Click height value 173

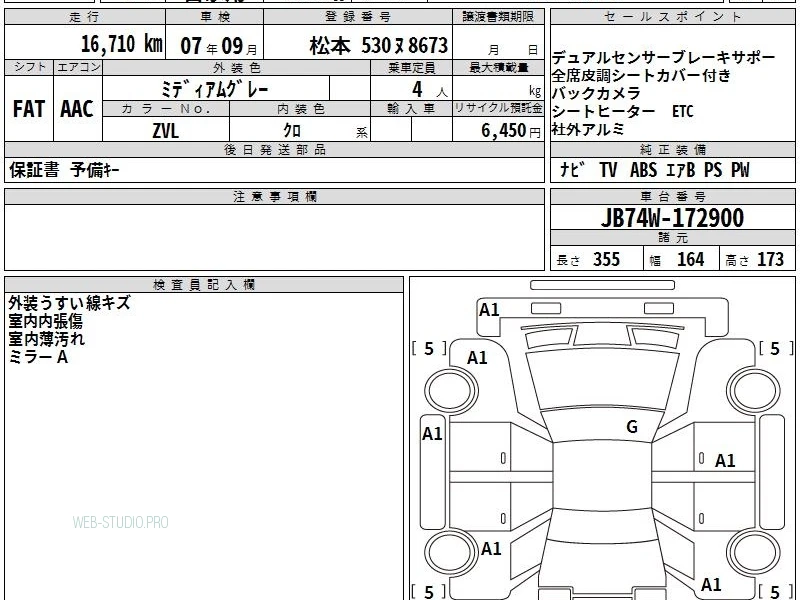[x=770, y=260]
